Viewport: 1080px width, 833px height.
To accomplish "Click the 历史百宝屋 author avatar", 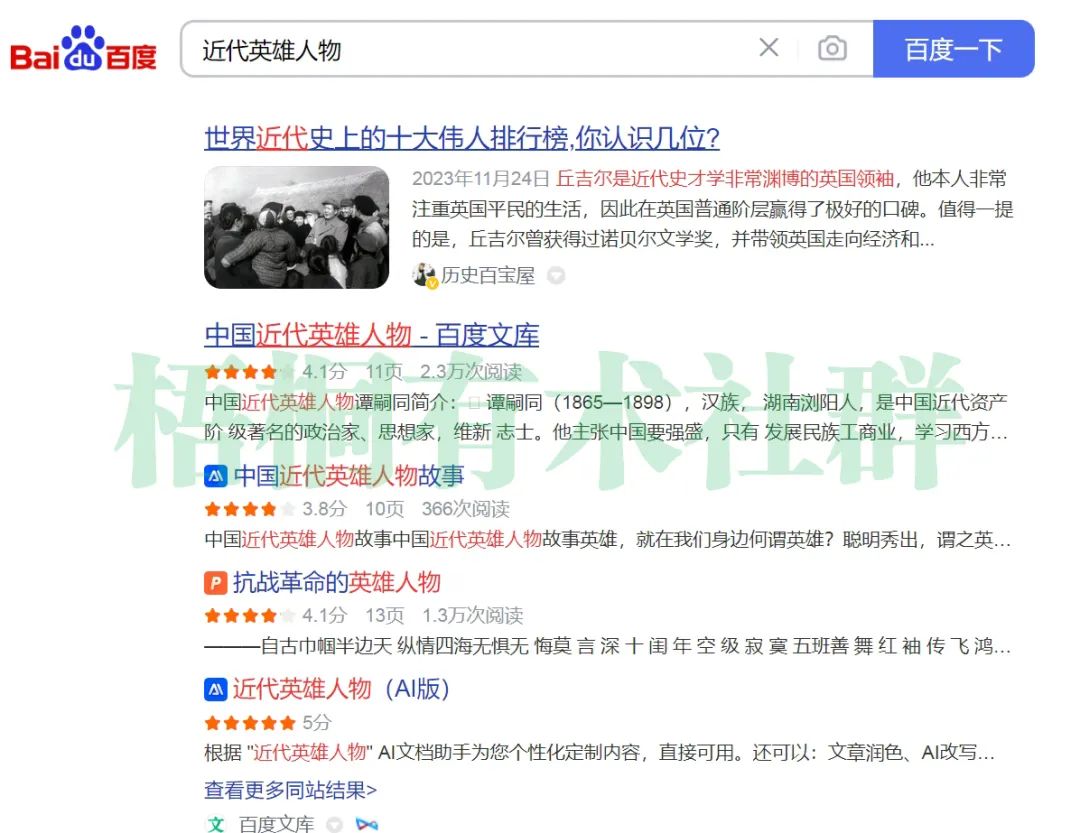I will pyautogui.click(x=424, y=273).
